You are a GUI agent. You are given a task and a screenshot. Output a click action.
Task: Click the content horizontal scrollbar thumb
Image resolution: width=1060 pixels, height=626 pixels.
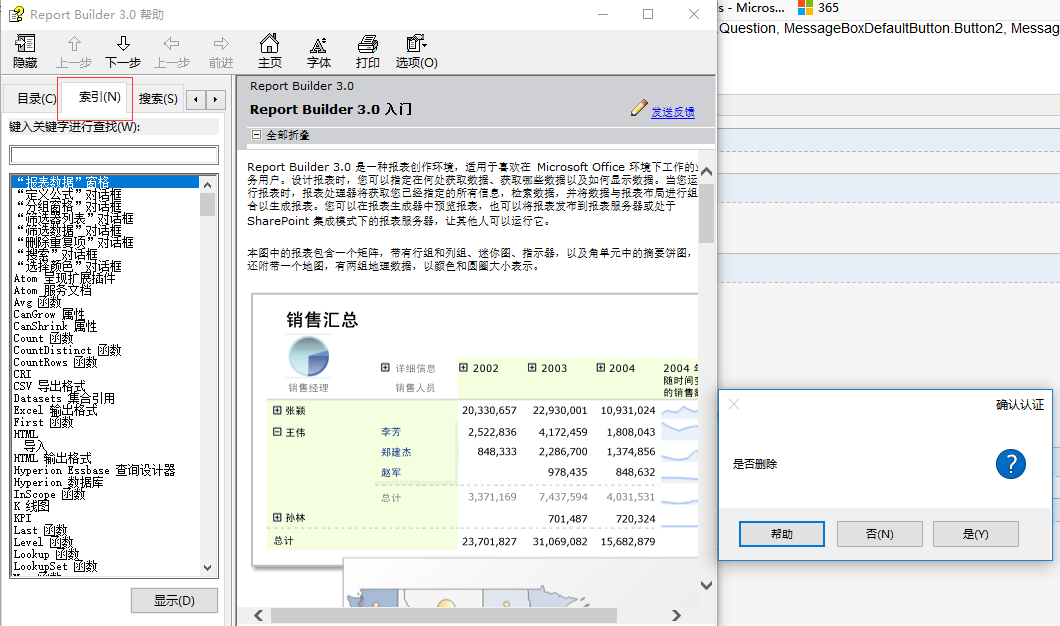(x=444, y=615)
